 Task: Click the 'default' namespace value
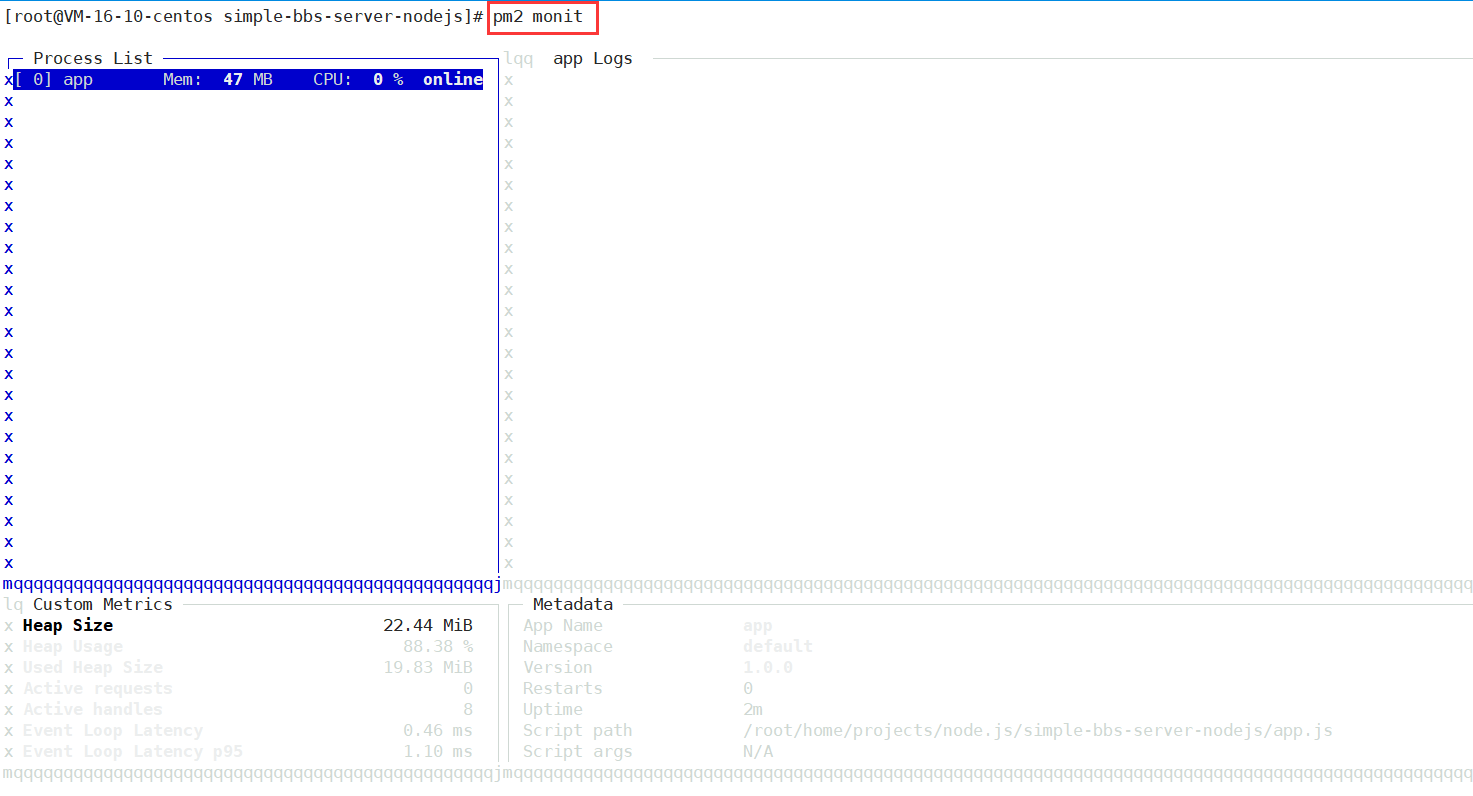pos(778,646)
